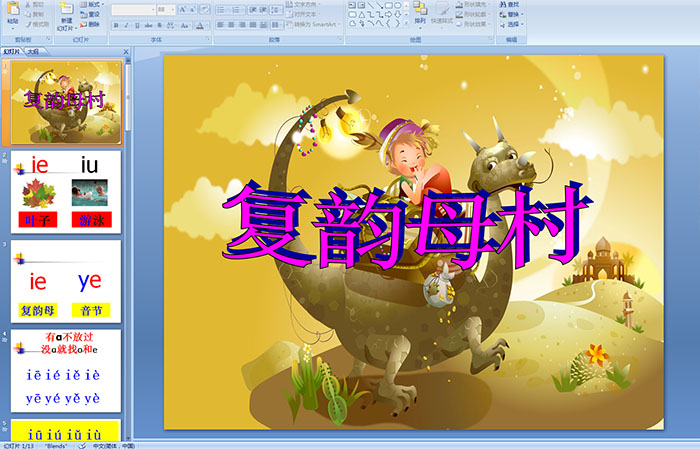This screenshot has width=700, height=449.
Task: Select the slide 3 thumbnail with ie ye
Action: click(66, 282)
